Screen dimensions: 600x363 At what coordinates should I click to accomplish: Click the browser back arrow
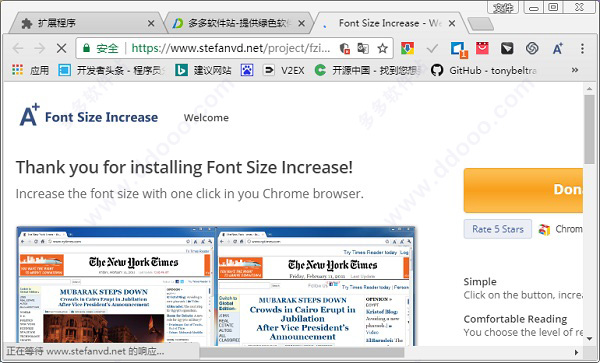(x=18, y=48)
